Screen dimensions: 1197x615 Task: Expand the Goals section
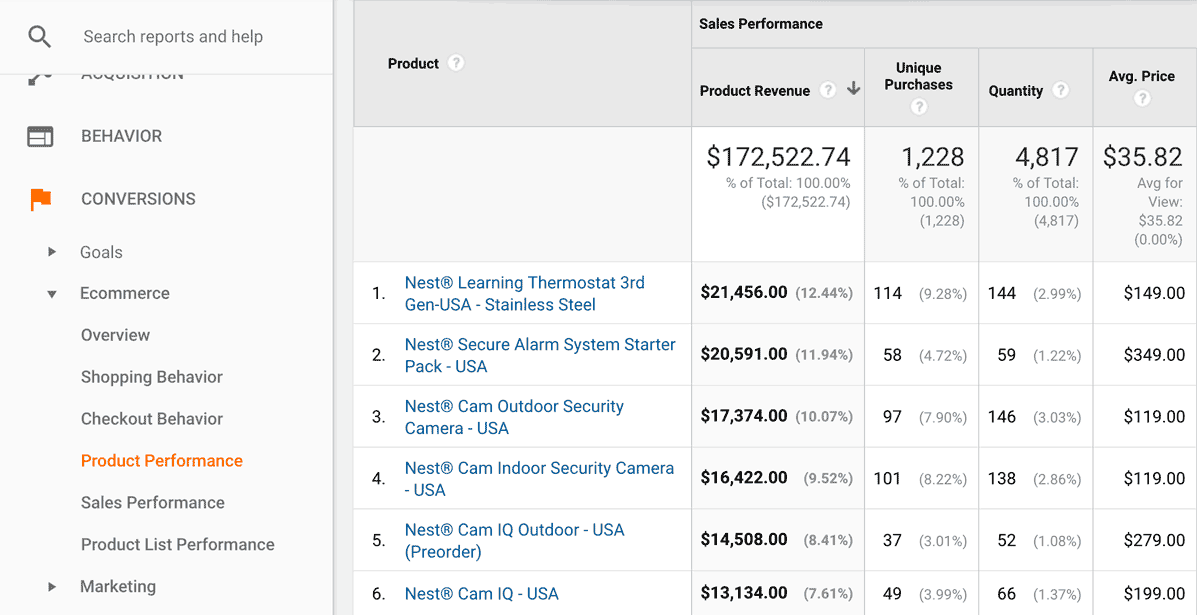pyautogui.click(x=54, y=252)
